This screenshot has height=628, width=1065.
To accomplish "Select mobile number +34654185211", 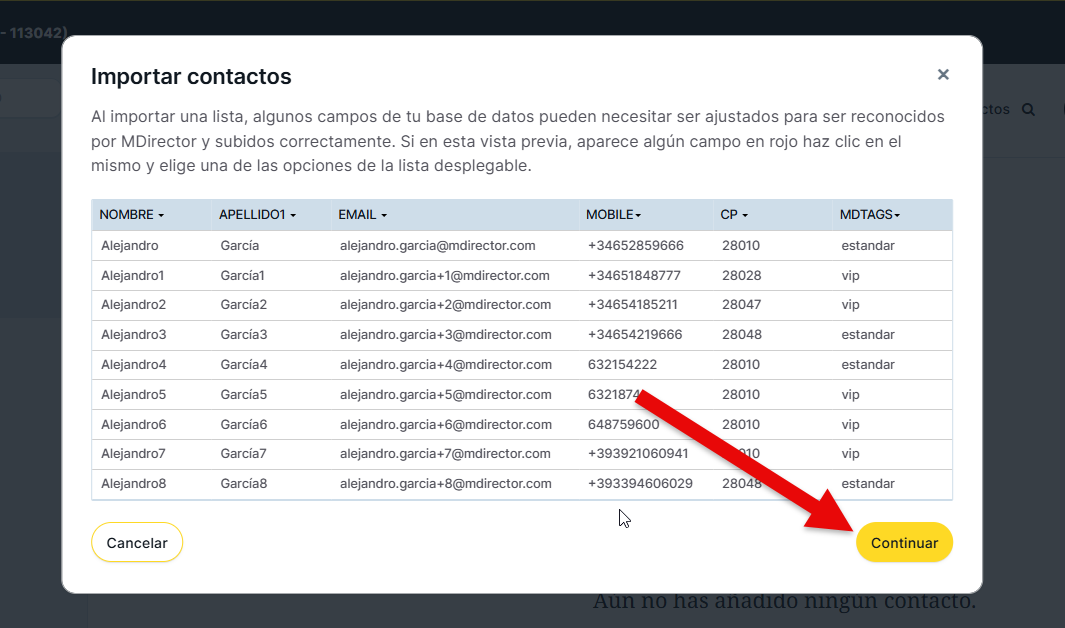I will [632, 305].
